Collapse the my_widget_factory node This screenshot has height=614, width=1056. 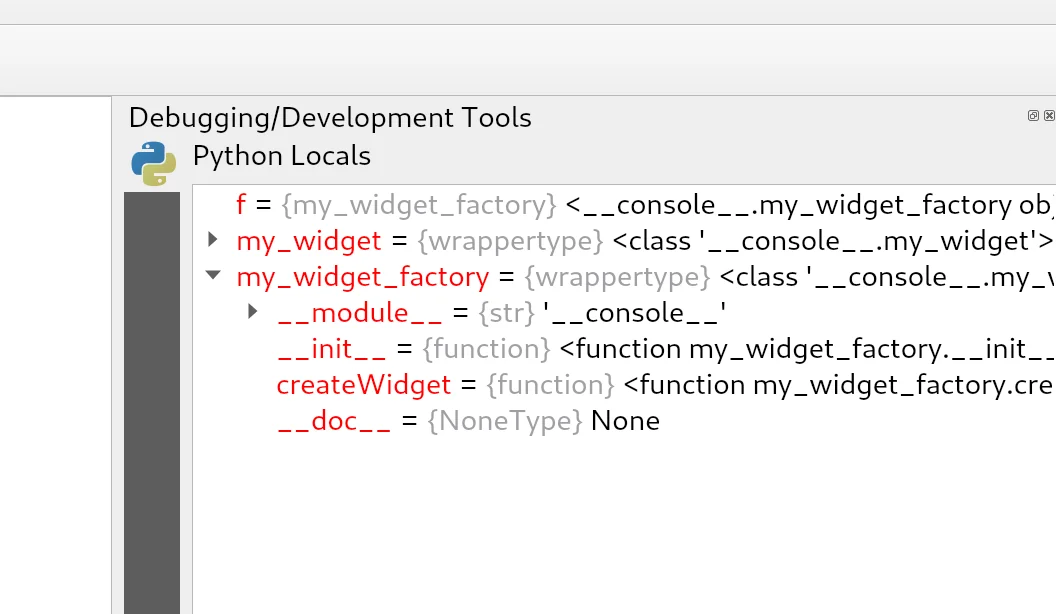coord(212,276)
